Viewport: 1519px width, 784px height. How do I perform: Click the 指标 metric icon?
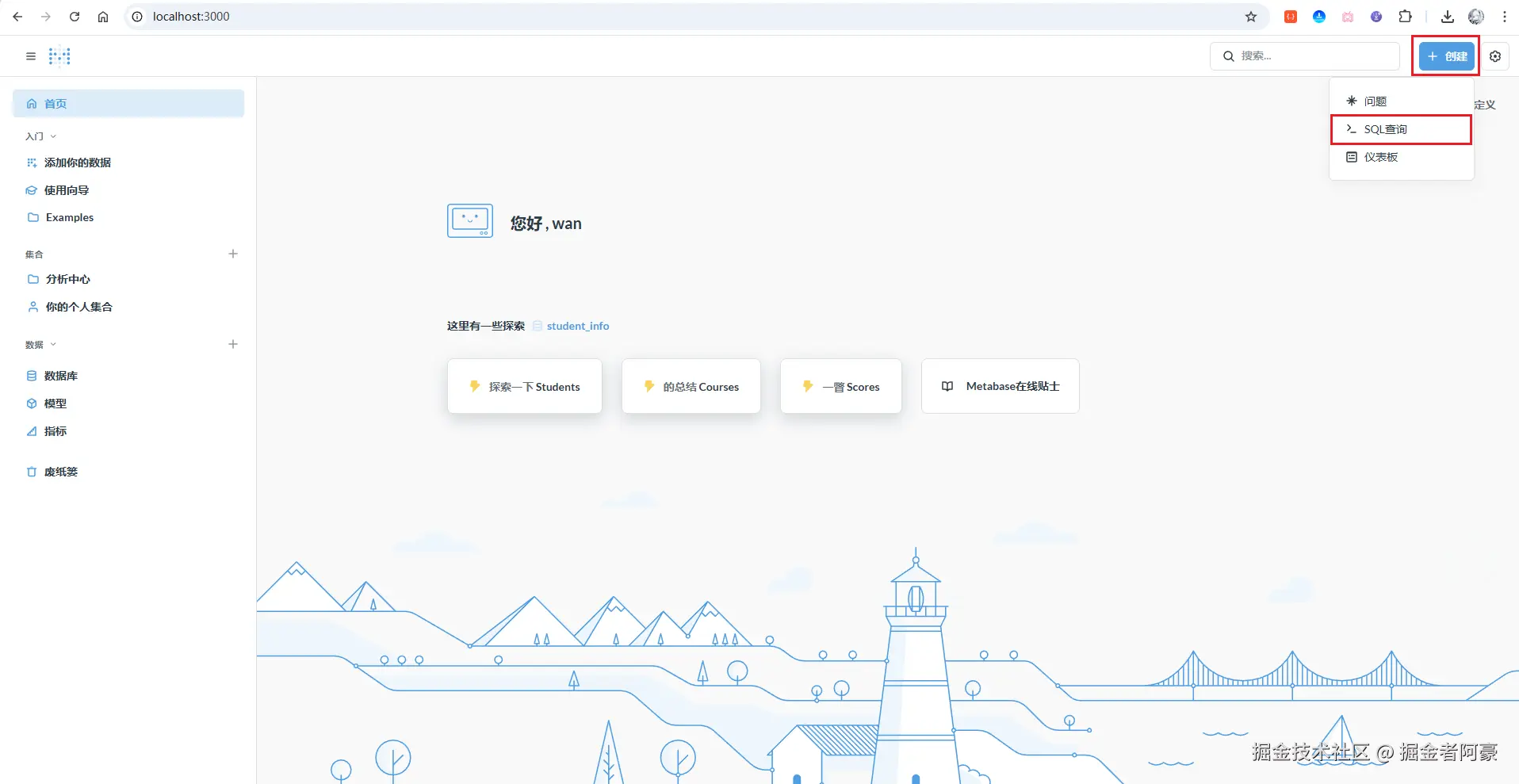[32, 431]
